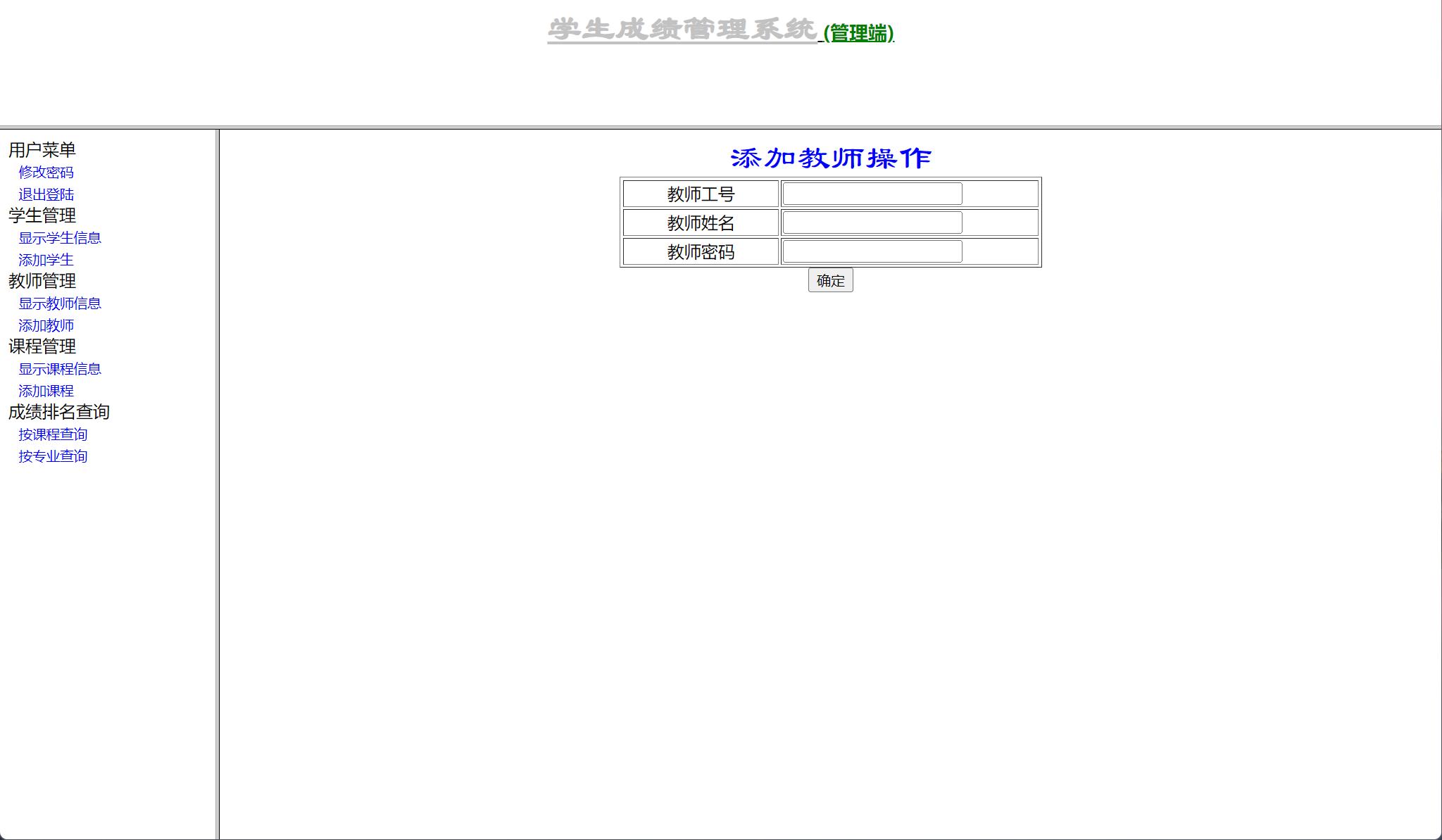Click the 教师密码 input field

872,251
